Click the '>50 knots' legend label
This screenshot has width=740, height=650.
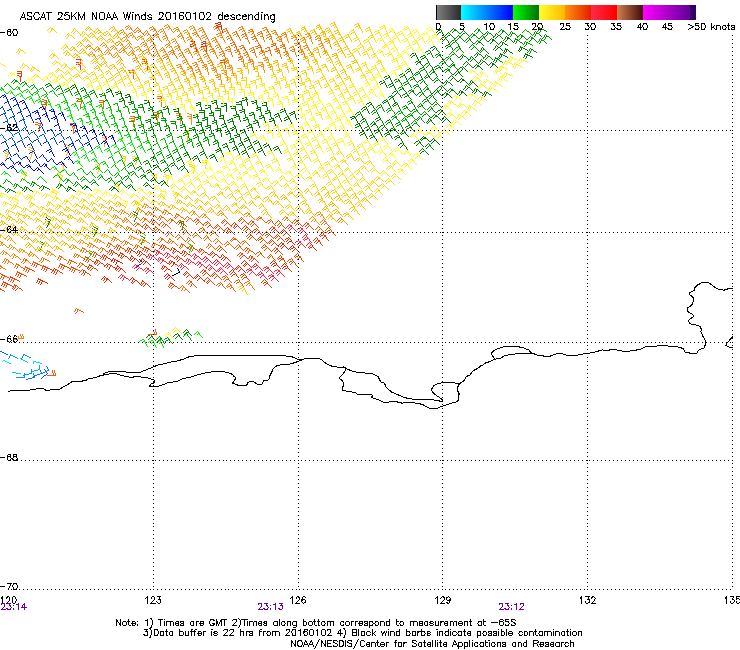(x=711, y=27)
